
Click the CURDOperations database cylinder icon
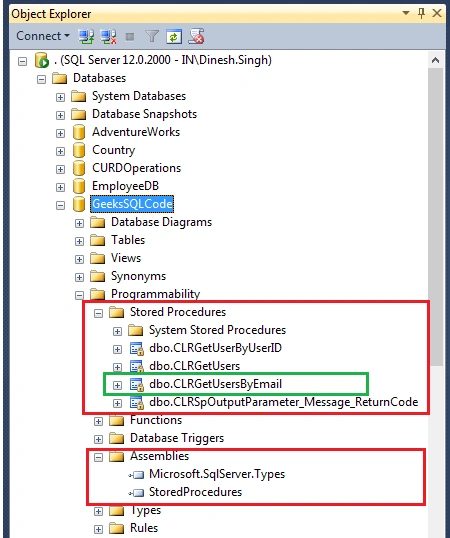(79, 168)
